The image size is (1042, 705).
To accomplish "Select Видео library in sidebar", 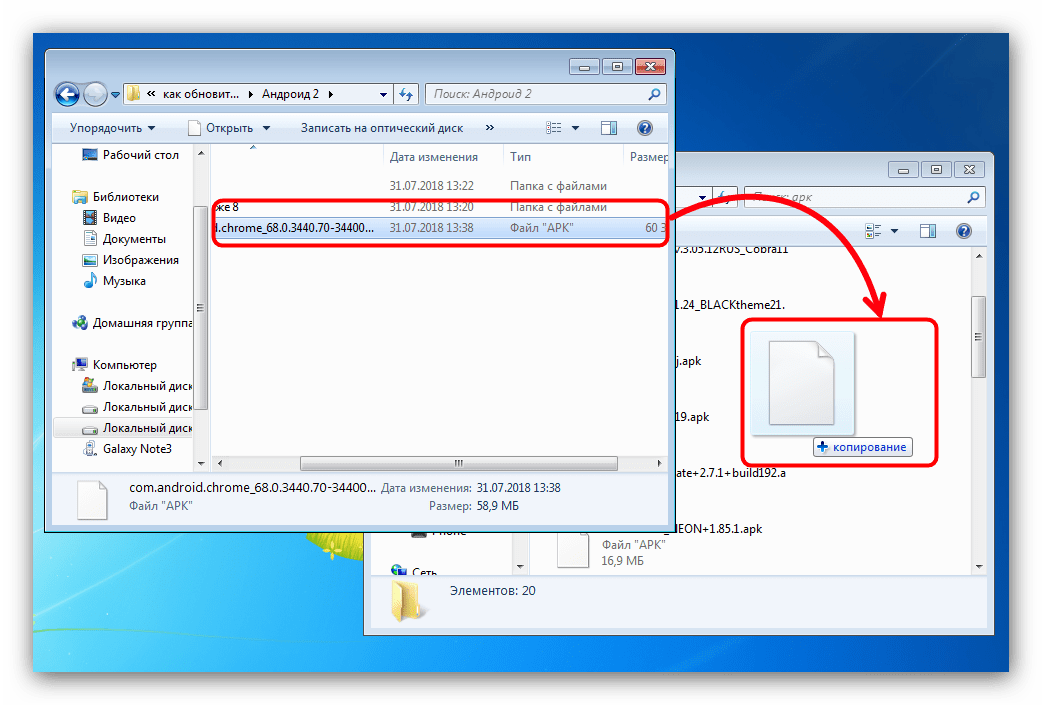I will tap(119, 218).
